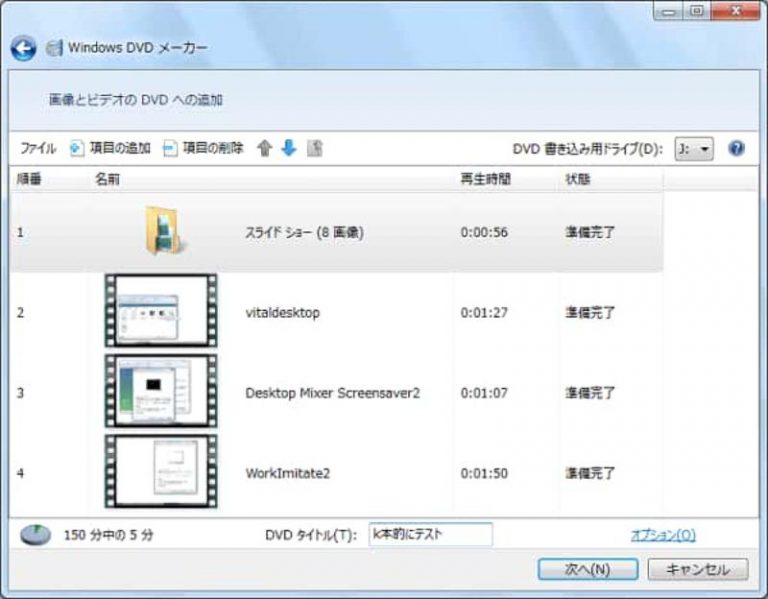Move item up with gray arrow

pos(265,148)
